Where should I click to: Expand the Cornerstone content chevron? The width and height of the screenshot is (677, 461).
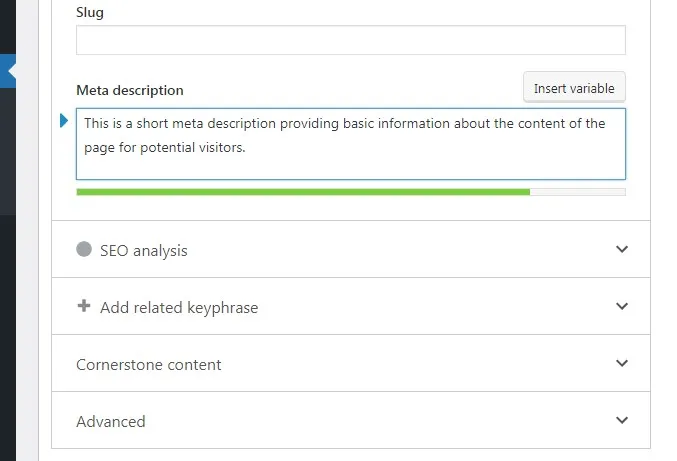622,363
